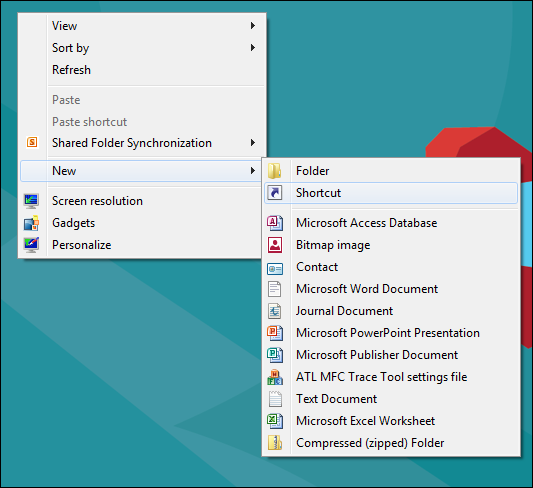Create new ATL MFC Trace Tool settings file

(391, 377)
